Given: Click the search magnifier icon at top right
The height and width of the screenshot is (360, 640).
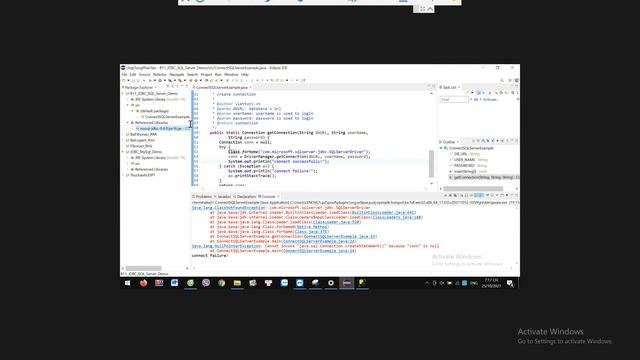Looking at the screenshot, I should click(502, 80).
